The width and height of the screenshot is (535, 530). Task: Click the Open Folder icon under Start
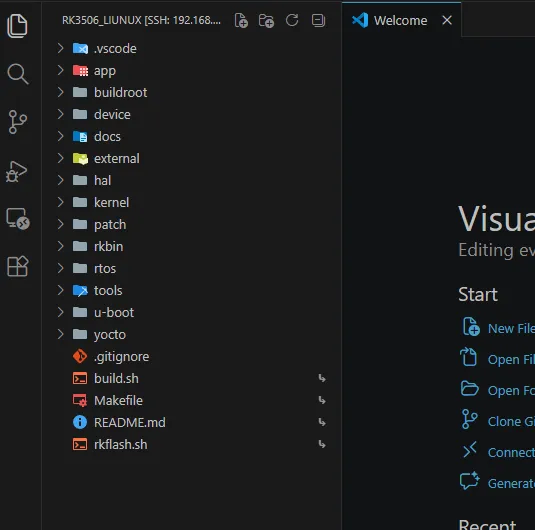pyautogui.click(x=469, y=388)
